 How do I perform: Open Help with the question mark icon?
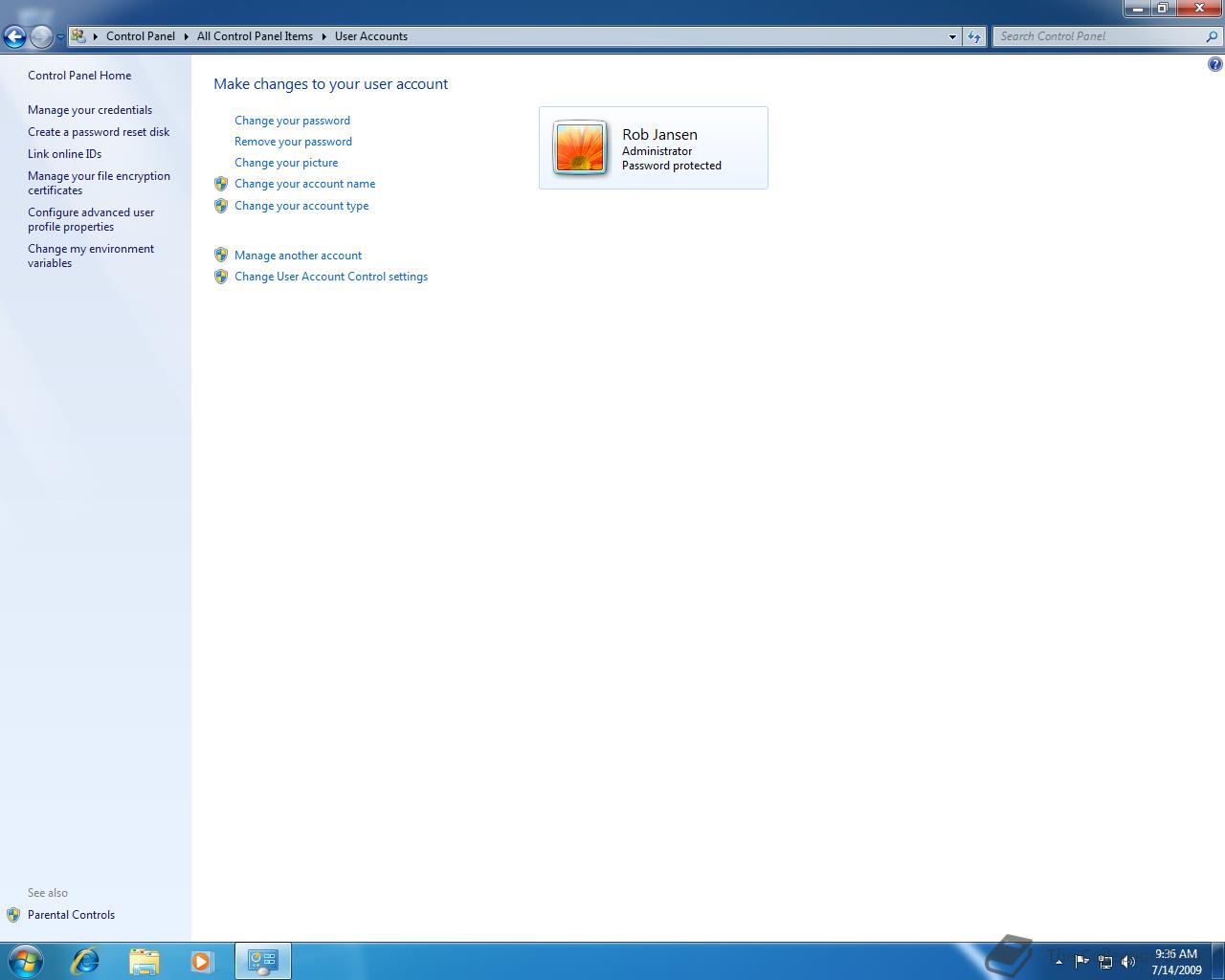coord(1214,64)
